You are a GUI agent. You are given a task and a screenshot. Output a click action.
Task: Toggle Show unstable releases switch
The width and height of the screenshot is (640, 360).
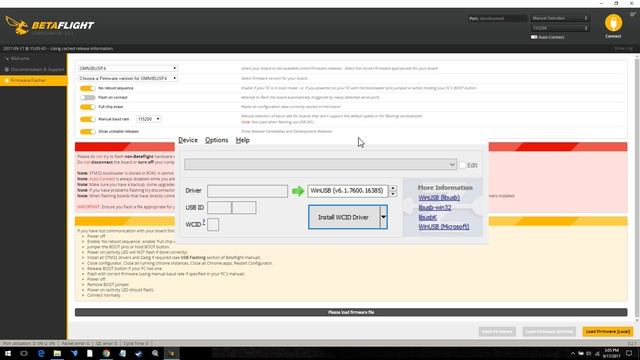87,131
